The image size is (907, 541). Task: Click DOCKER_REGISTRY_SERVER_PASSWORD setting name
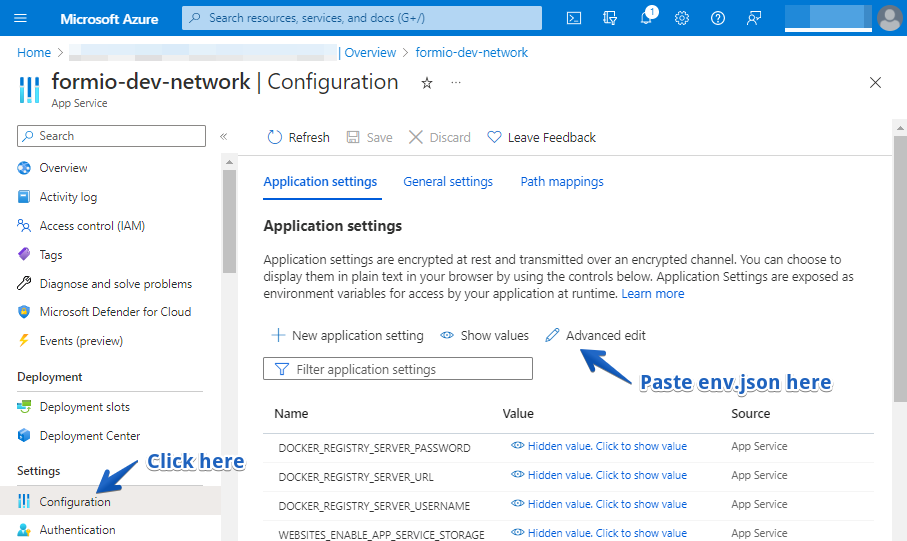[374, 448]
